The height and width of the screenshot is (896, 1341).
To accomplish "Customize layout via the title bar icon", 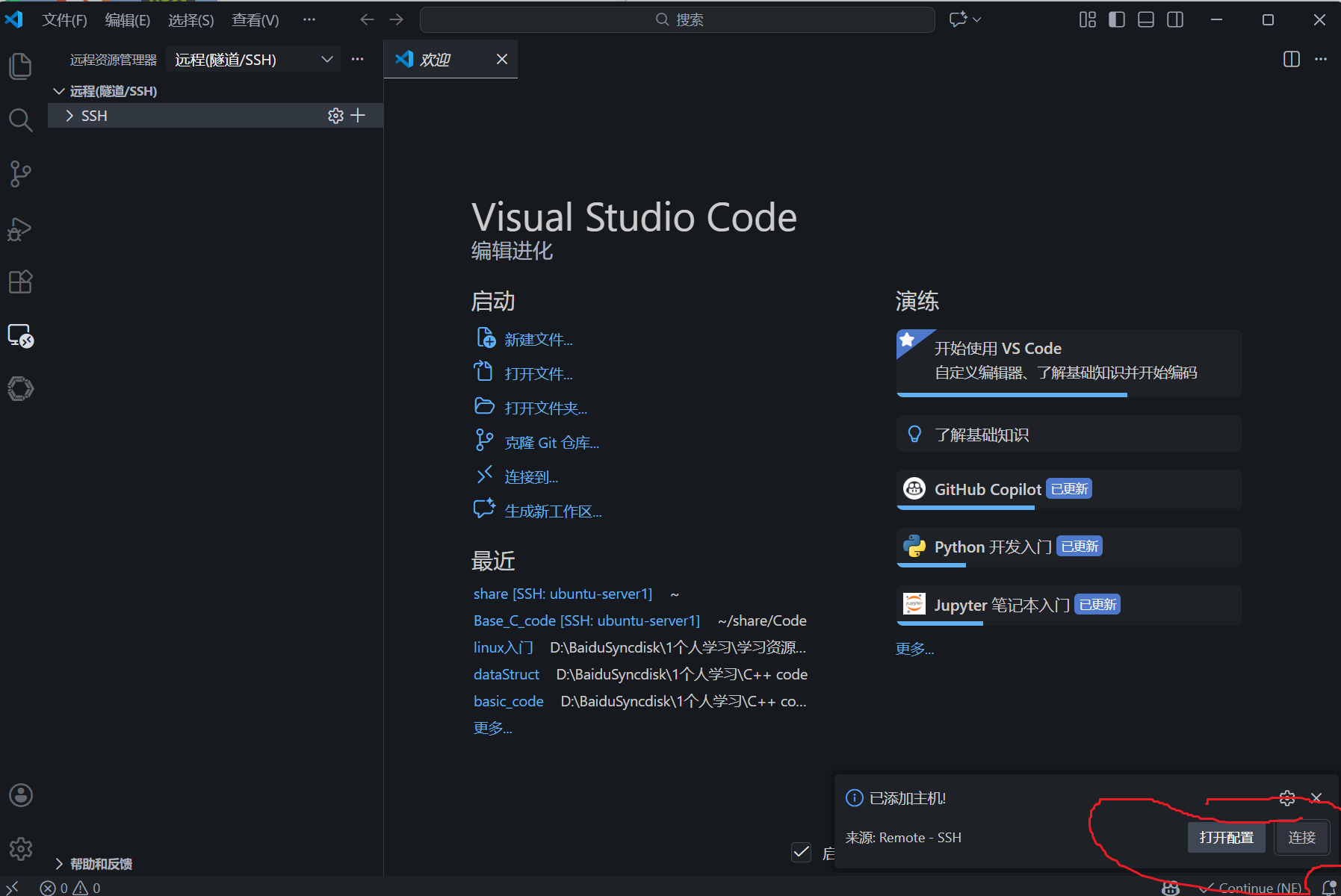I will [1088, 19].
